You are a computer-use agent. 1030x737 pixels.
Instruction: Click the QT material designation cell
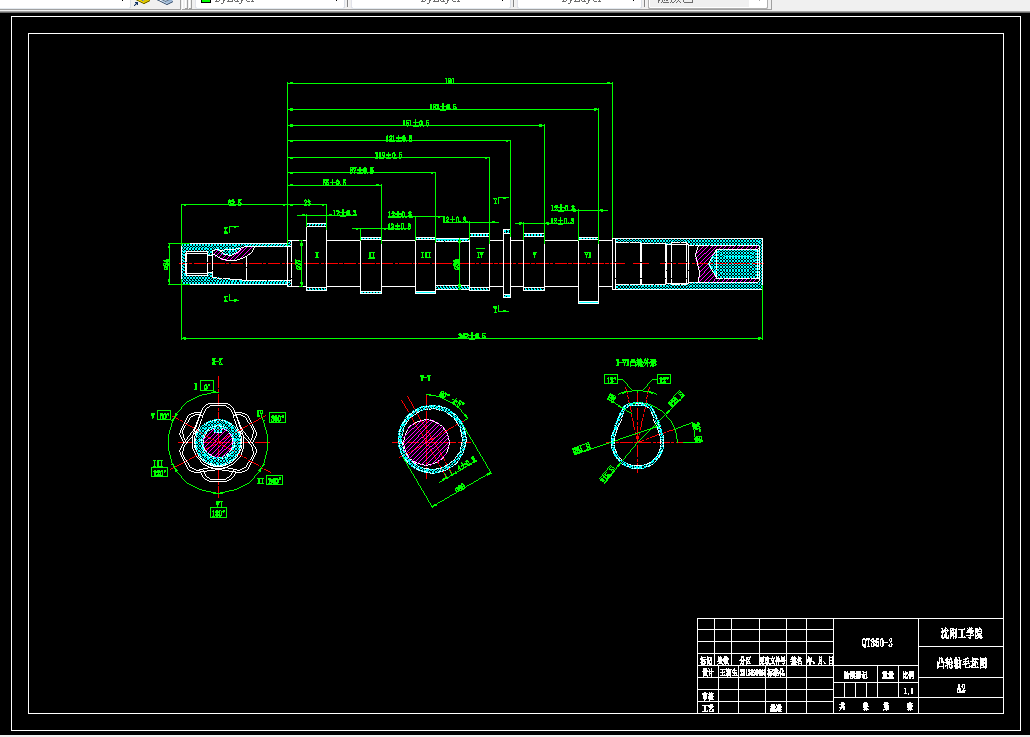(x=876, y=642)
